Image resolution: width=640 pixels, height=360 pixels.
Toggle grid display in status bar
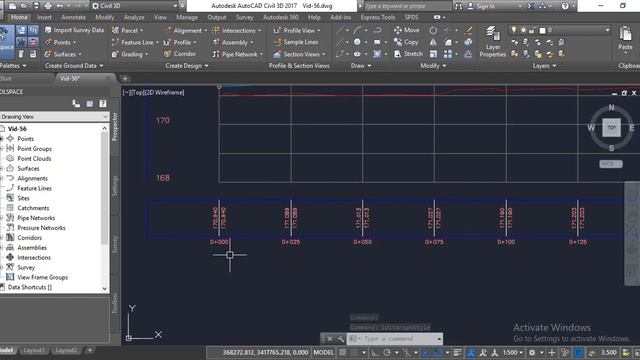tap(343, 352)
